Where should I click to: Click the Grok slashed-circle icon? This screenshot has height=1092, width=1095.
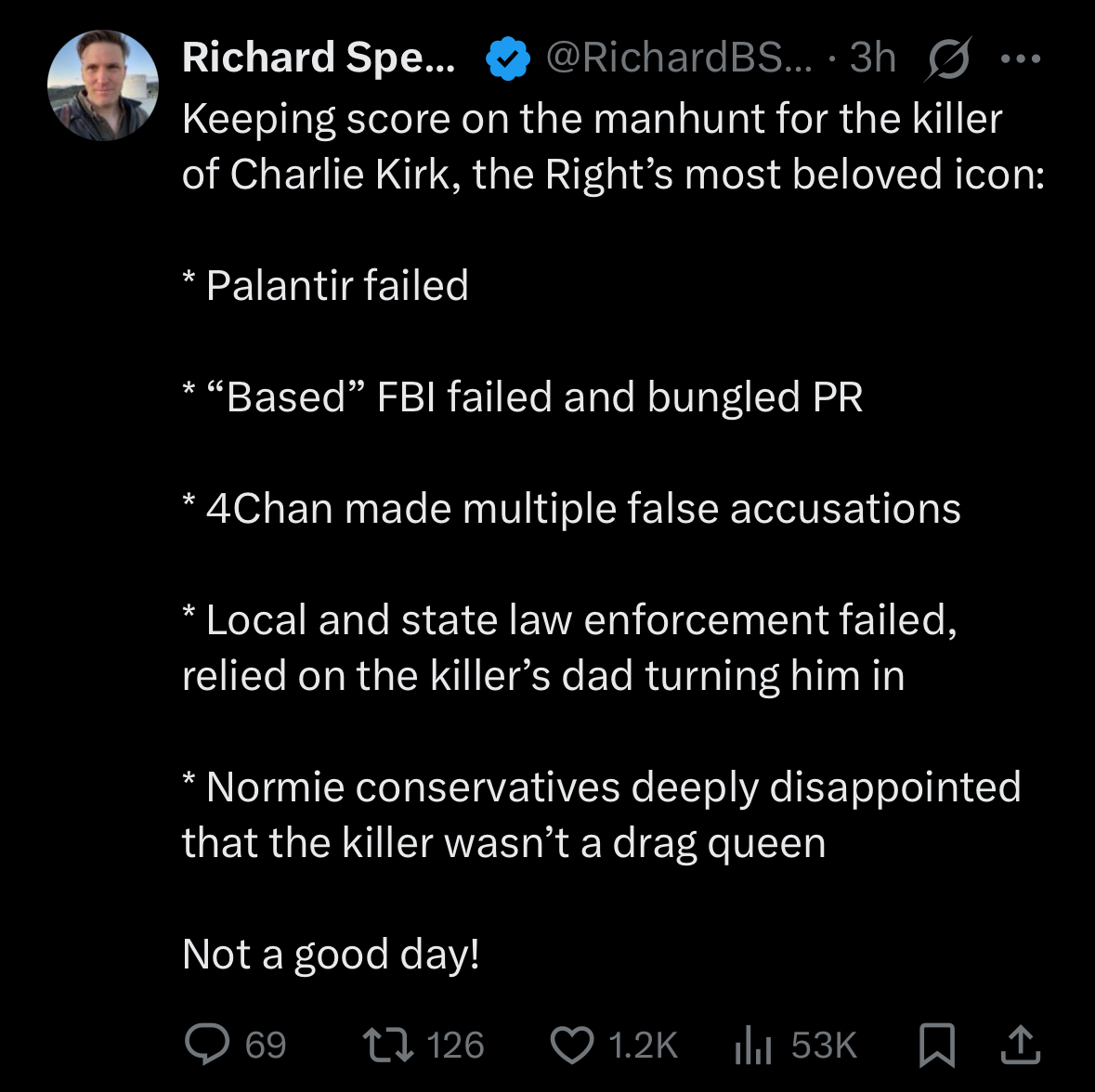coord(949,59)
